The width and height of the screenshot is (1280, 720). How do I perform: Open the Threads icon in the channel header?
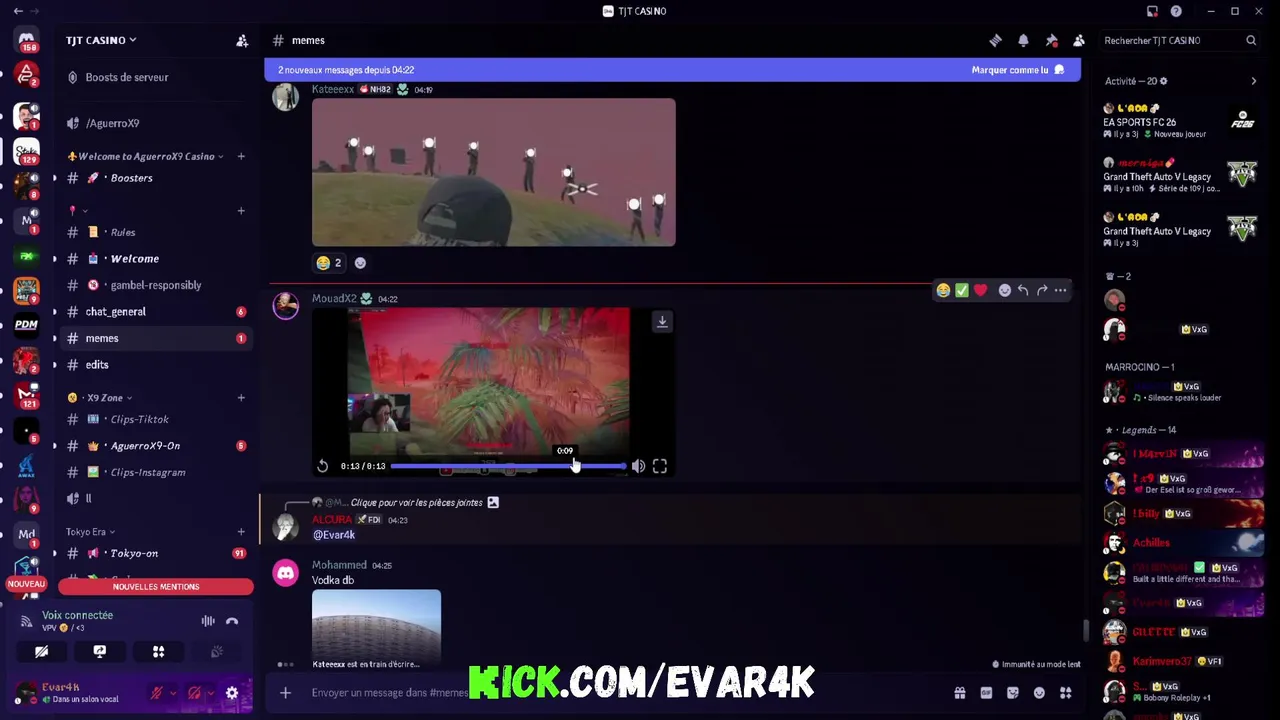click(x=995, y=40)
